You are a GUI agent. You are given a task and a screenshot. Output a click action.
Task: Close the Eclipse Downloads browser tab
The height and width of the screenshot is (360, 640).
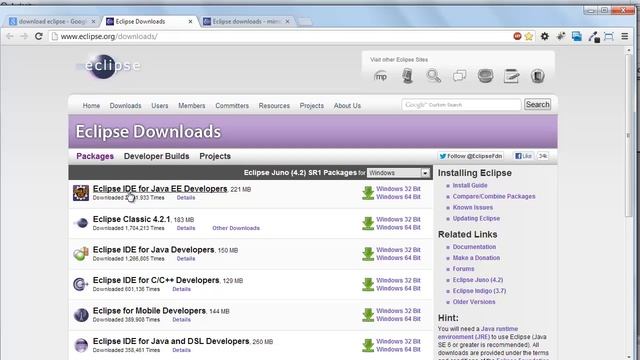point(190,22)
